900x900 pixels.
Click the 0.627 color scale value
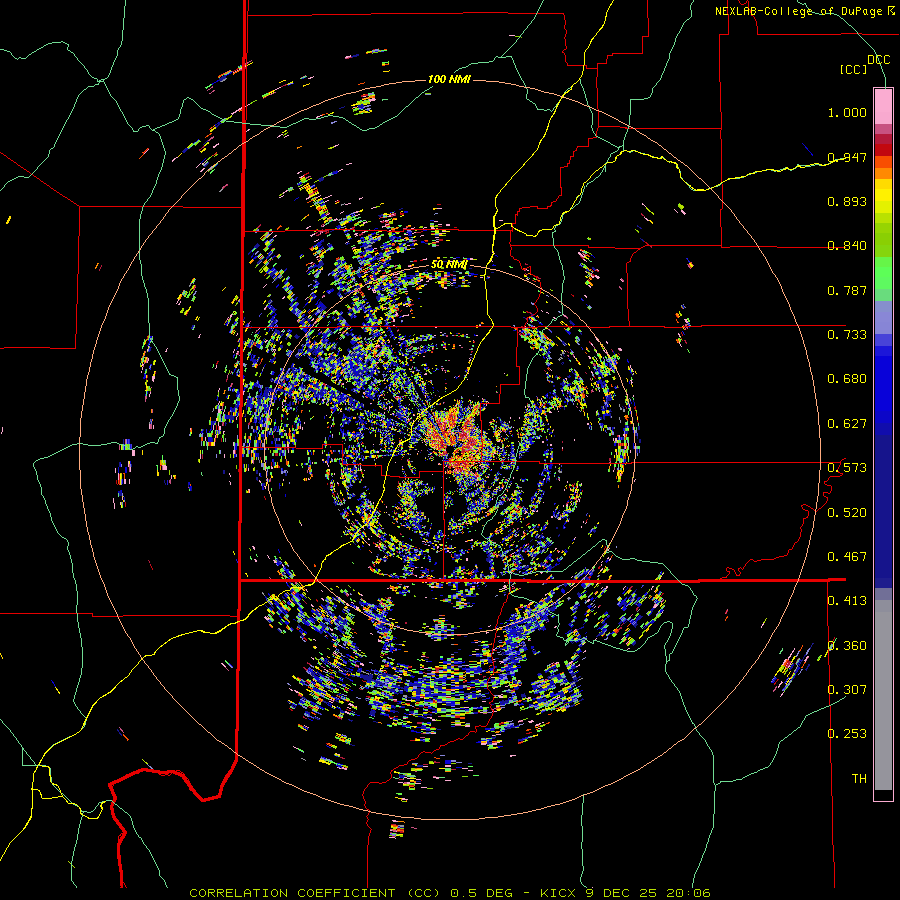[x=847, y=424]
